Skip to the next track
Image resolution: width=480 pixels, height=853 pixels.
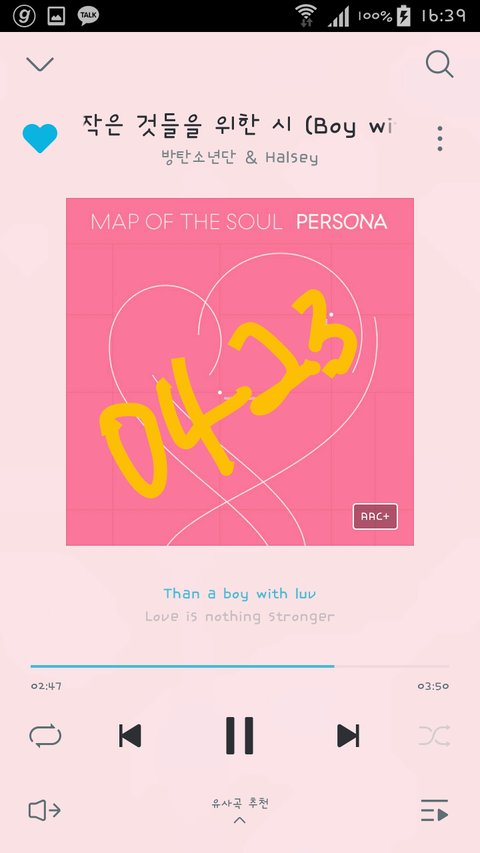point(348,735)
